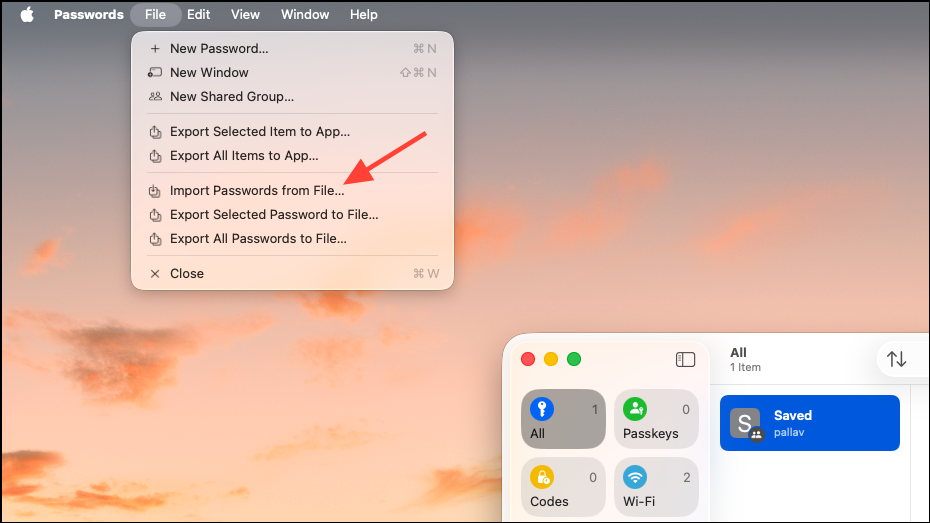Choose New Window menu entry

click(x=292, y=72)
